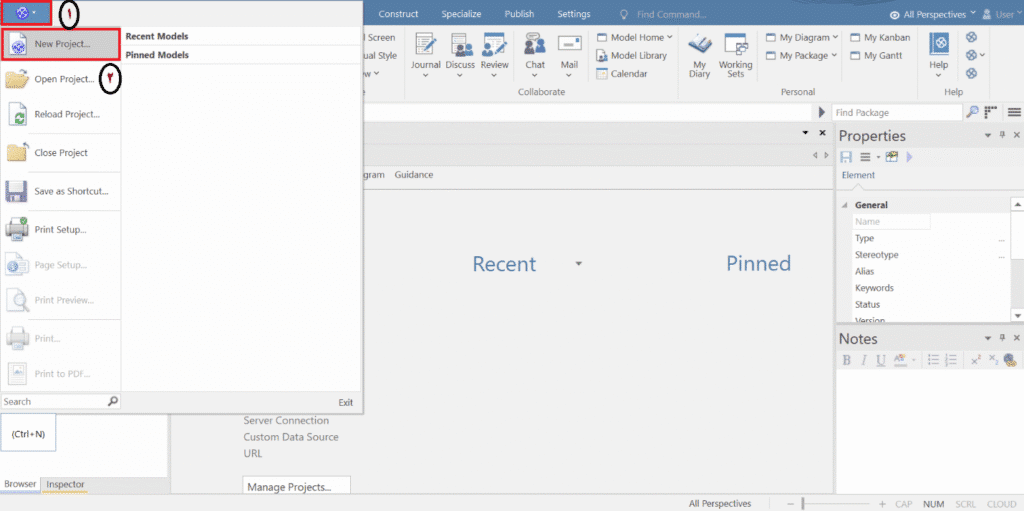This screenshot has height=511, width=1024.
Task: Click New Project in the file menu
Action: click(x=61, y=44)
